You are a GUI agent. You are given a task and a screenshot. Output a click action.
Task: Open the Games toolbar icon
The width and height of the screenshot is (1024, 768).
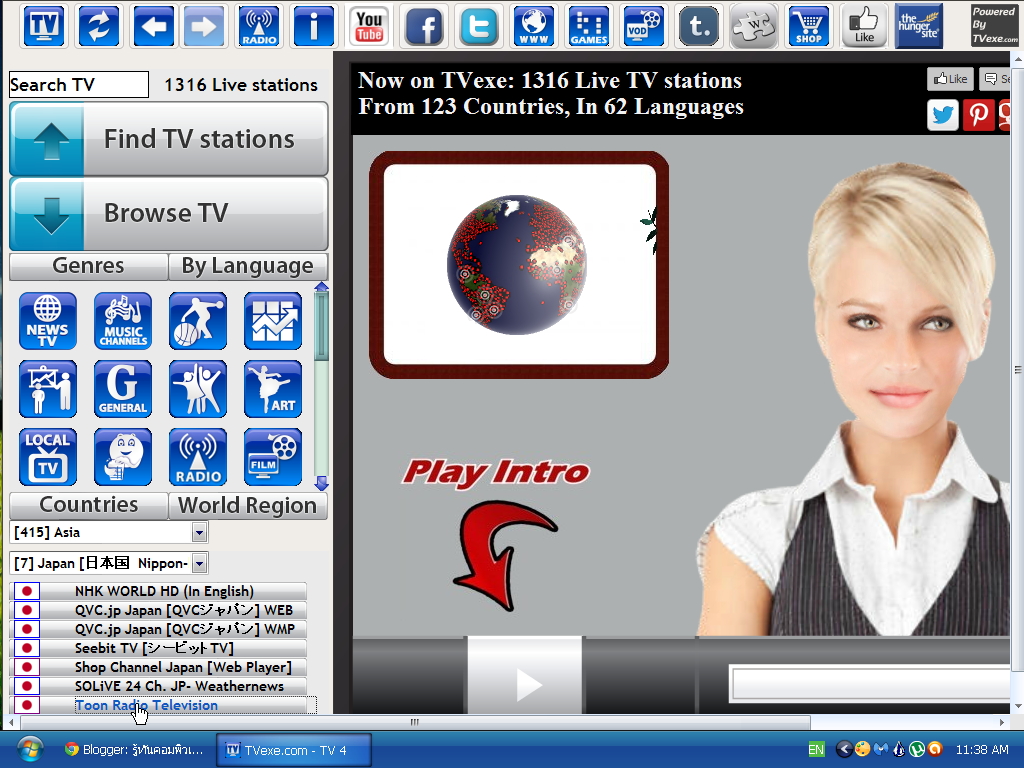[589, 26]
